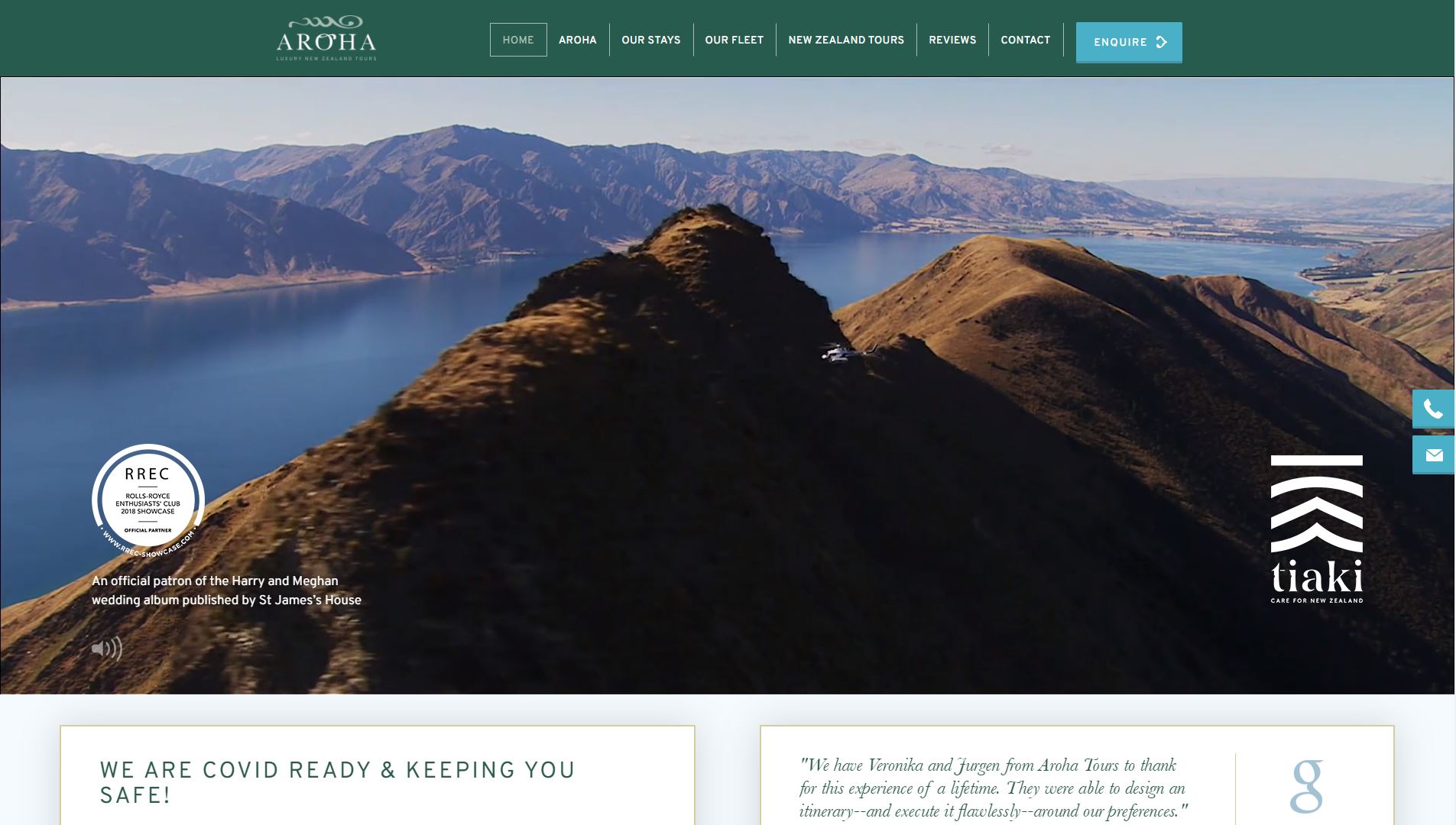
Task: Click the RREC Rolls-Royce badge
Action: pyautogui.click(x=148, y=500)
